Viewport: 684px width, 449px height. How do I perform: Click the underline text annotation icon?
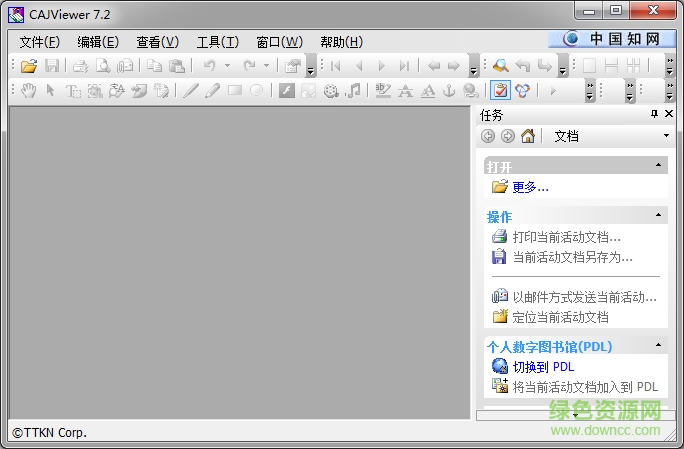pos(428,91)
